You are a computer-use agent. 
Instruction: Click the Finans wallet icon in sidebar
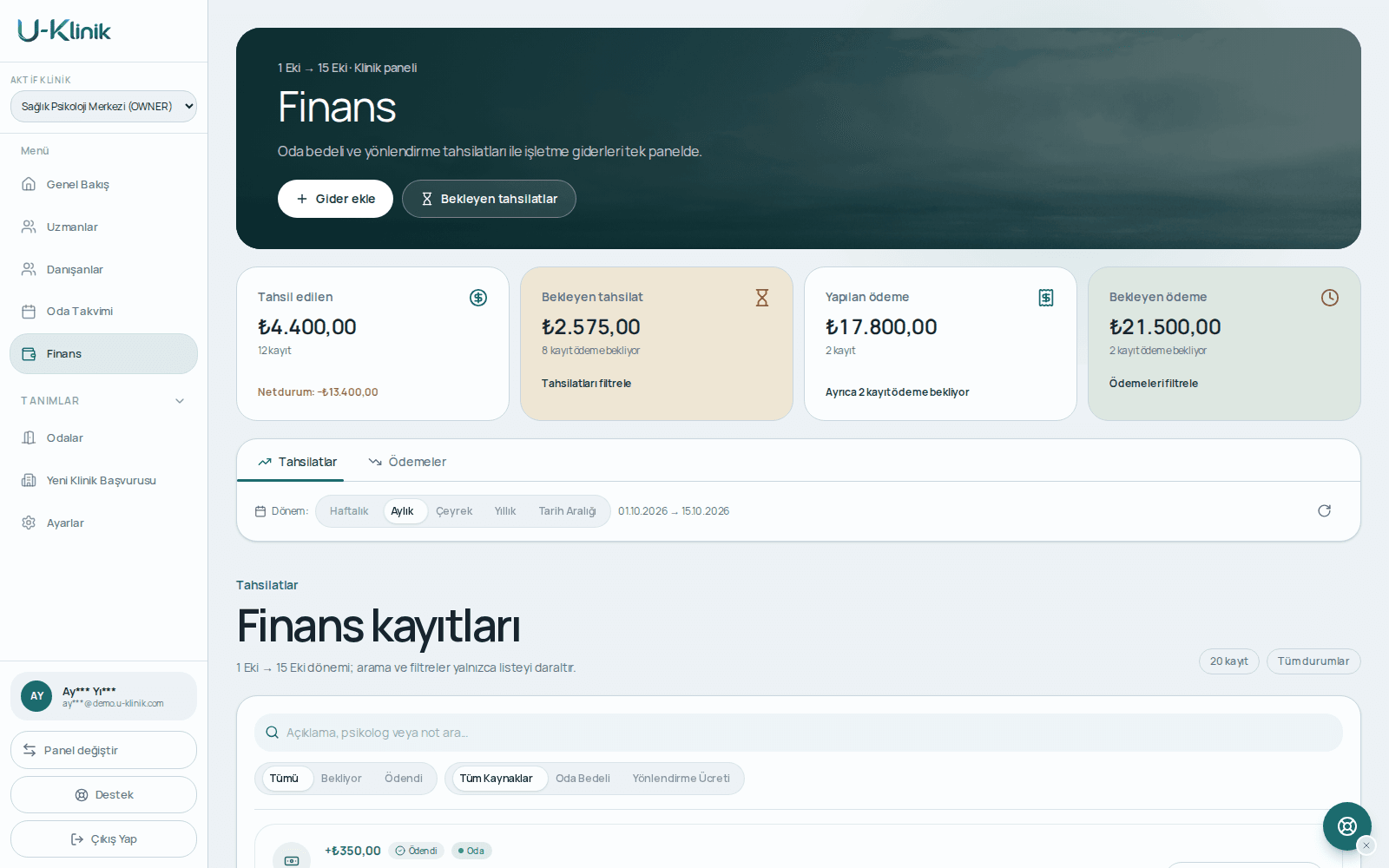click(x=29, y=354)
